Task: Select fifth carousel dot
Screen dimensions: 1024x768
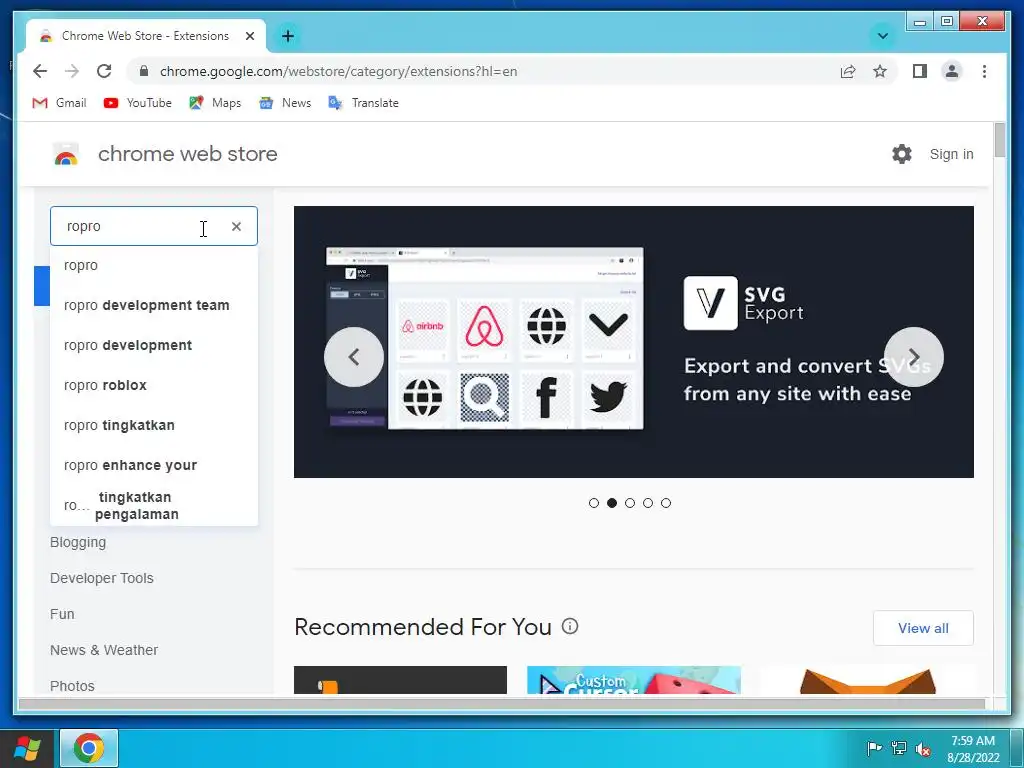Action: 665,503
